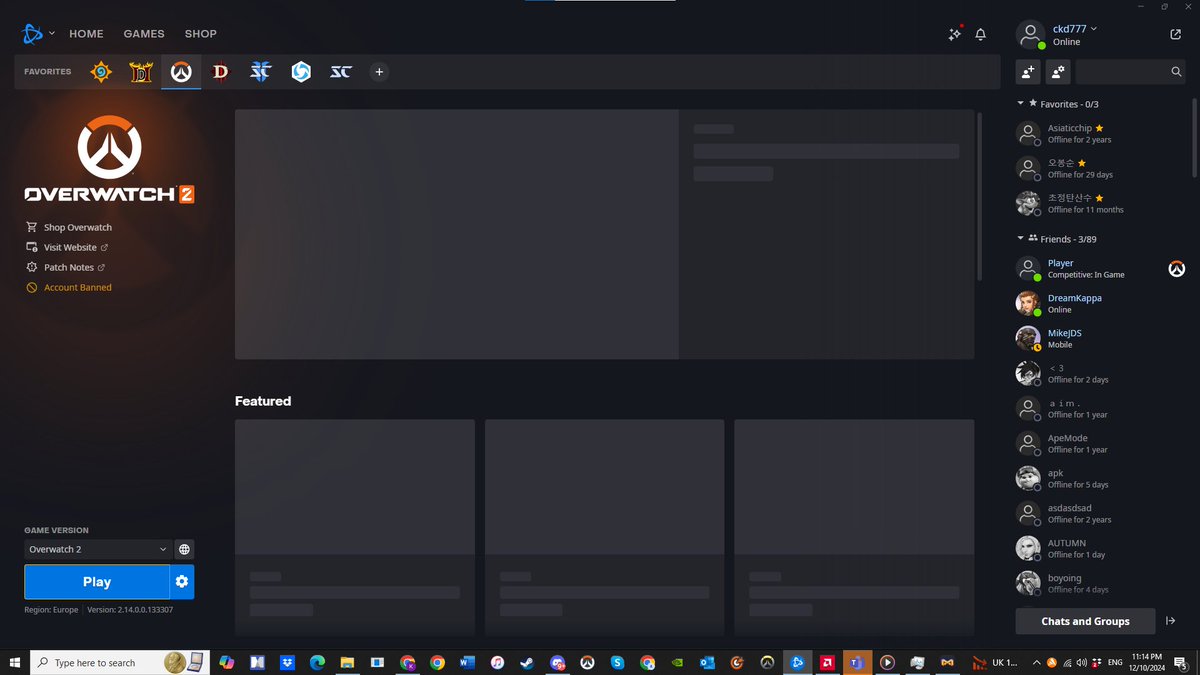Open the GAMES tab

pyautogui.click(x=144, y=34)
